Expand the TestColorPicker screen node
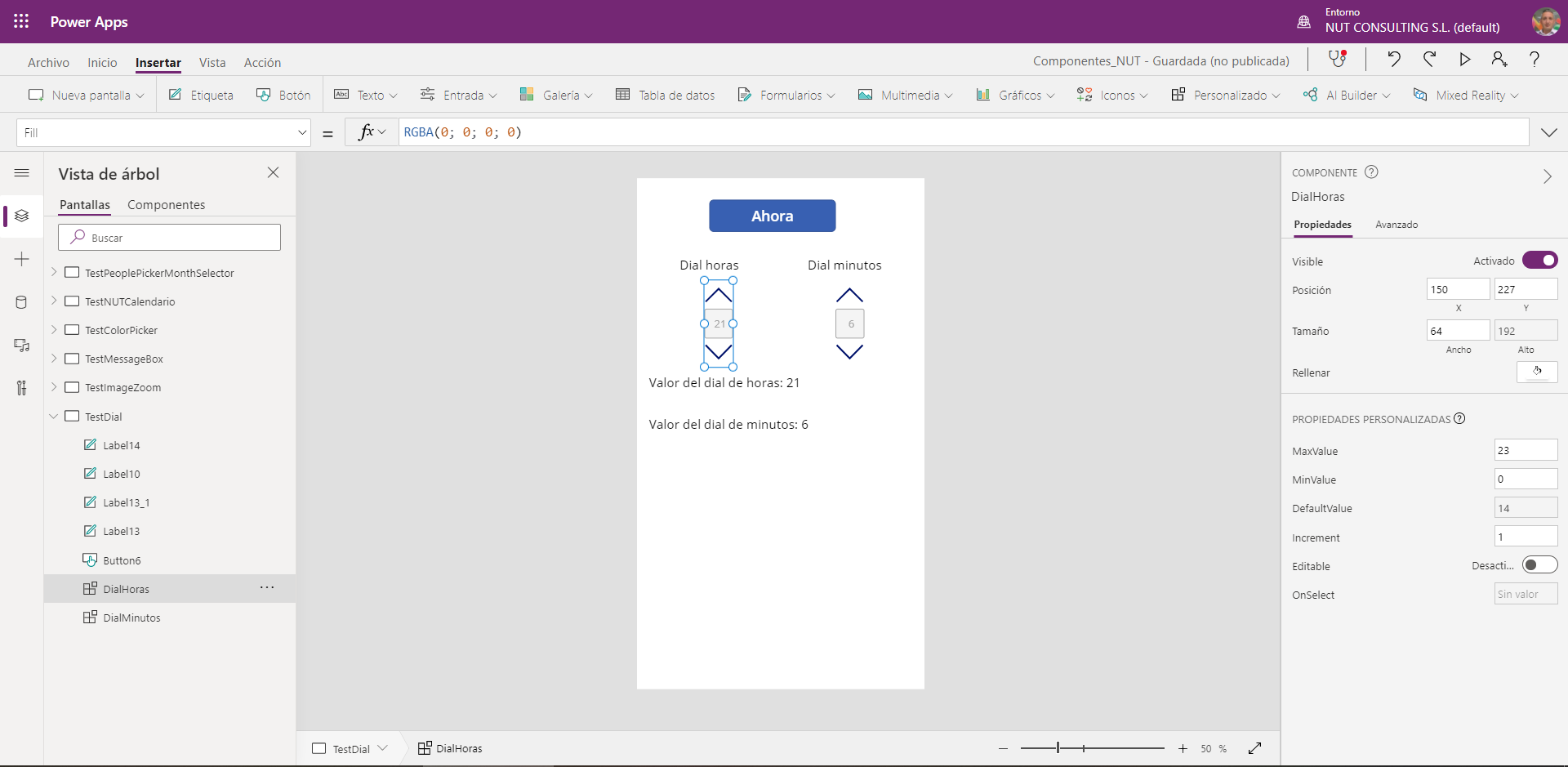 54,330
